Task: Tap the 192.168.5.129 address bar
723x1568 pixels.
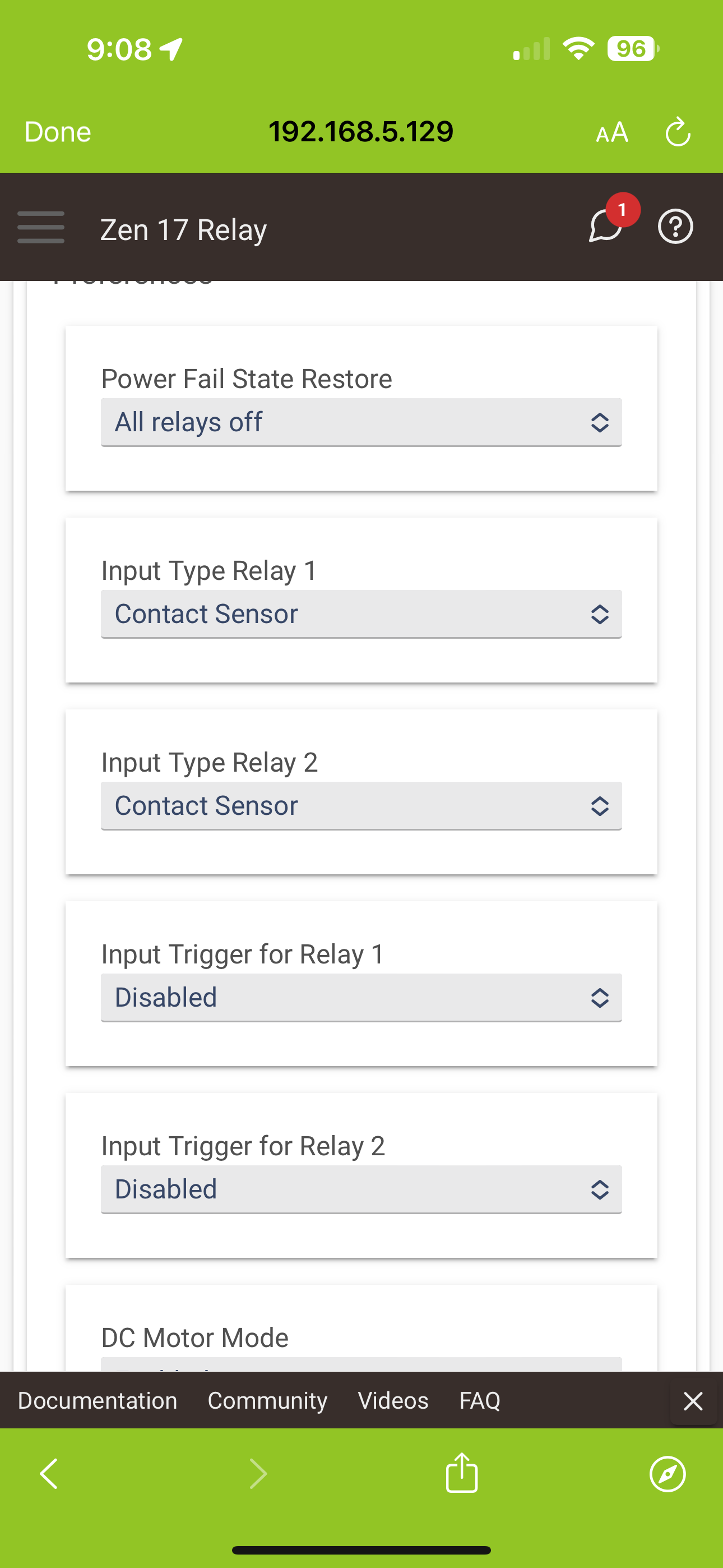Action: pyautogui.click(x=361, y=132)
